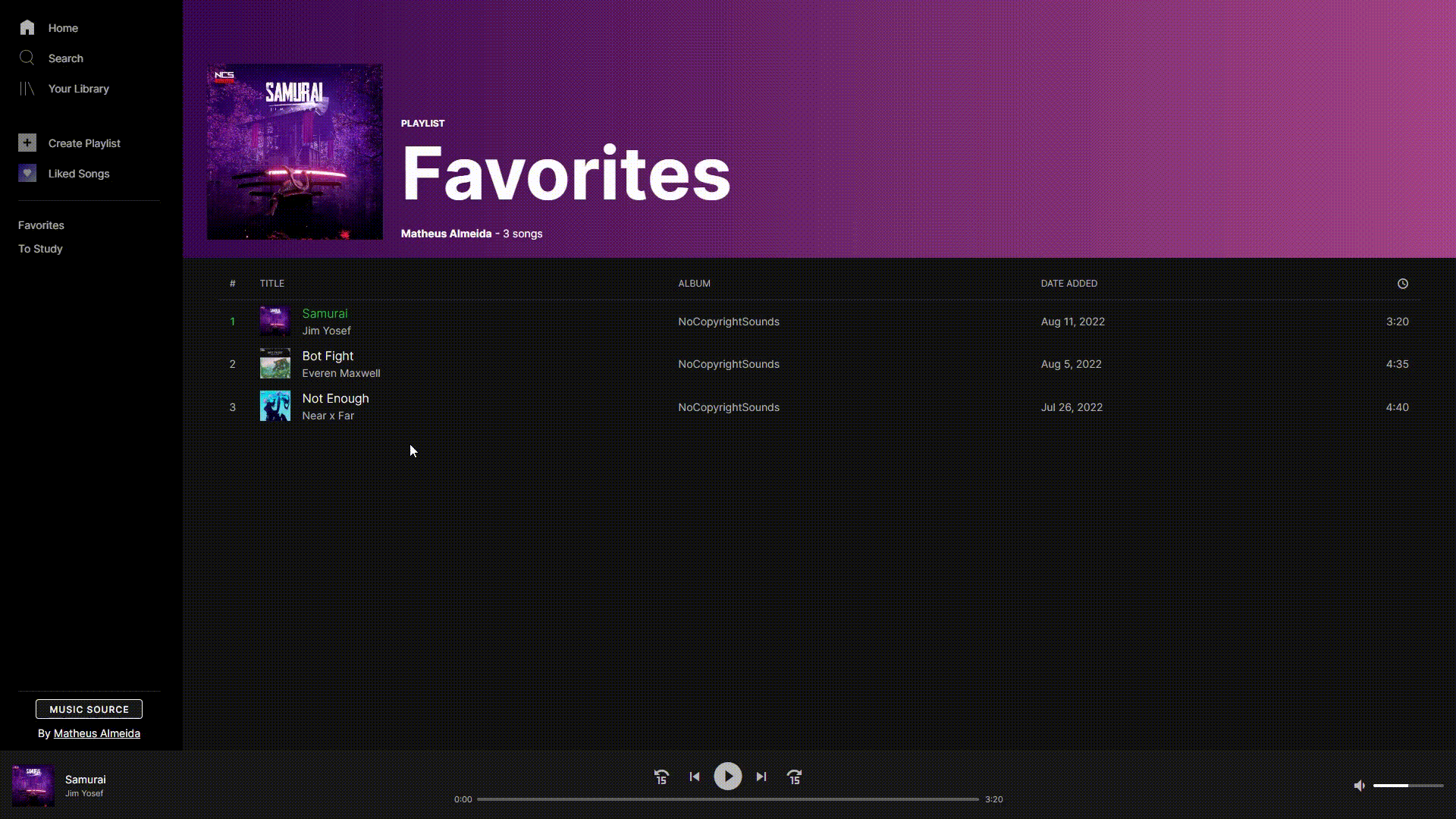Select the Bot Fight song title
Image resolution: width=1456 pixels, height=819 pixels.
[x=328, y=356]
